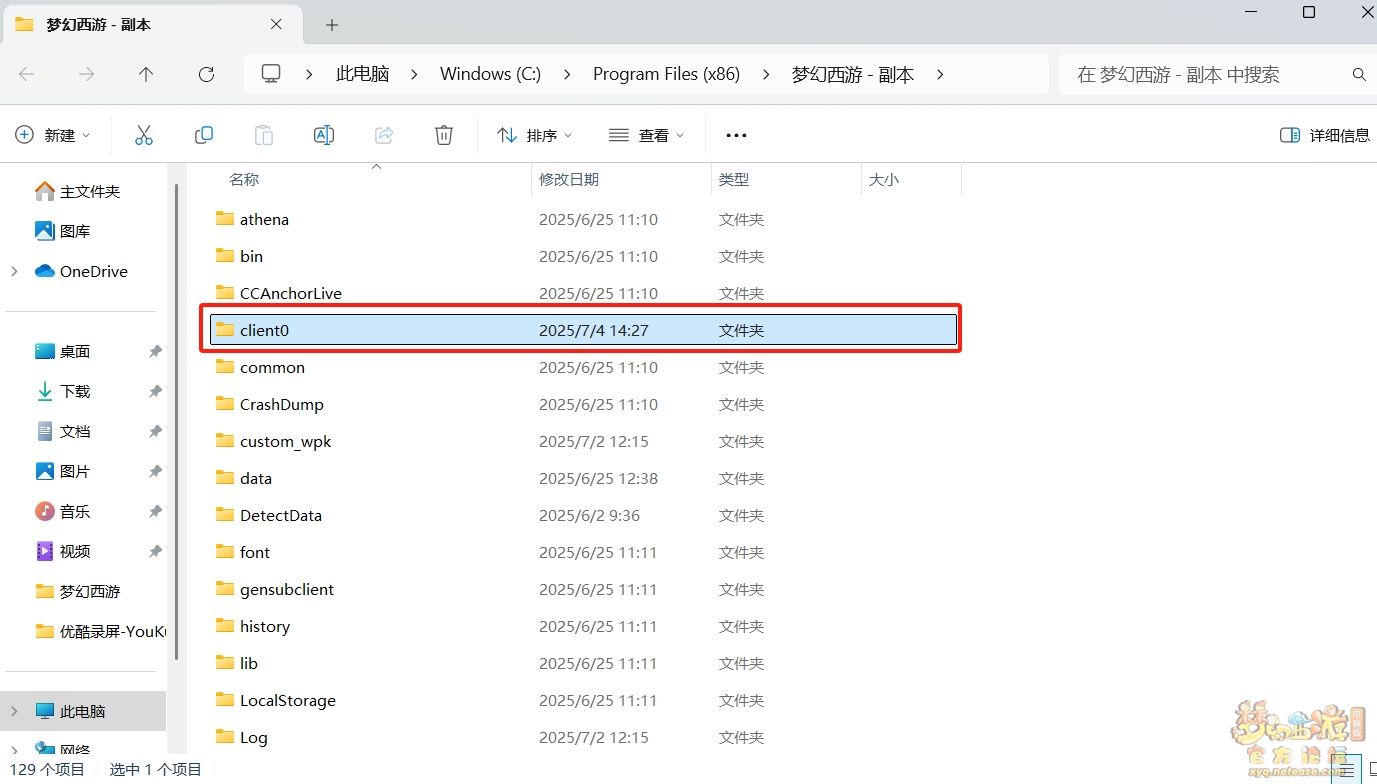The height and width of the screenshot is (784, 1377).
Task: Click the Copy icon in toolbar
Action: point(204,135)
